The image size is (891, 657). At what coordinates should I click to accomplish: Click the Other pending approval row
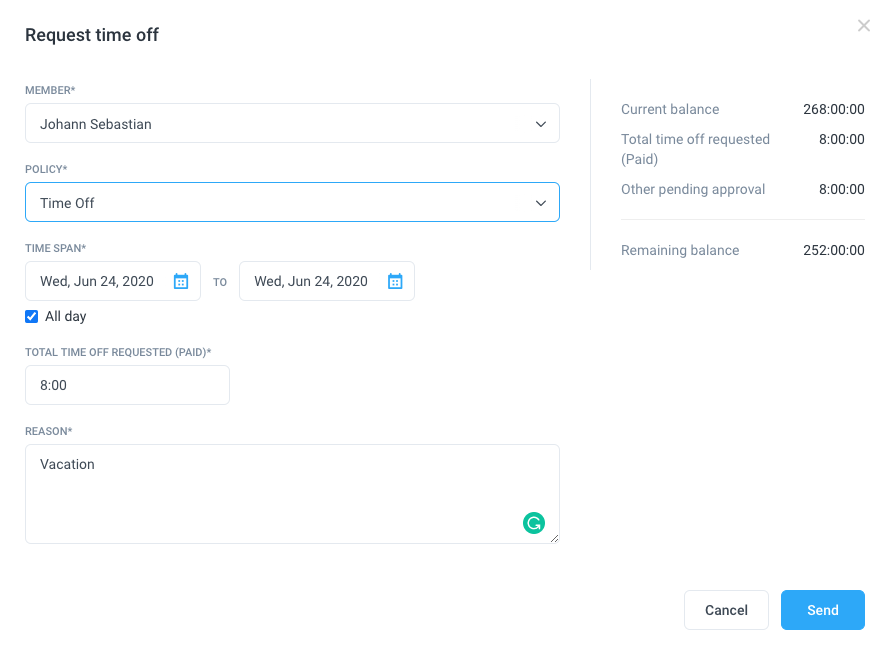pyautogui.click(x=743, y=189)
